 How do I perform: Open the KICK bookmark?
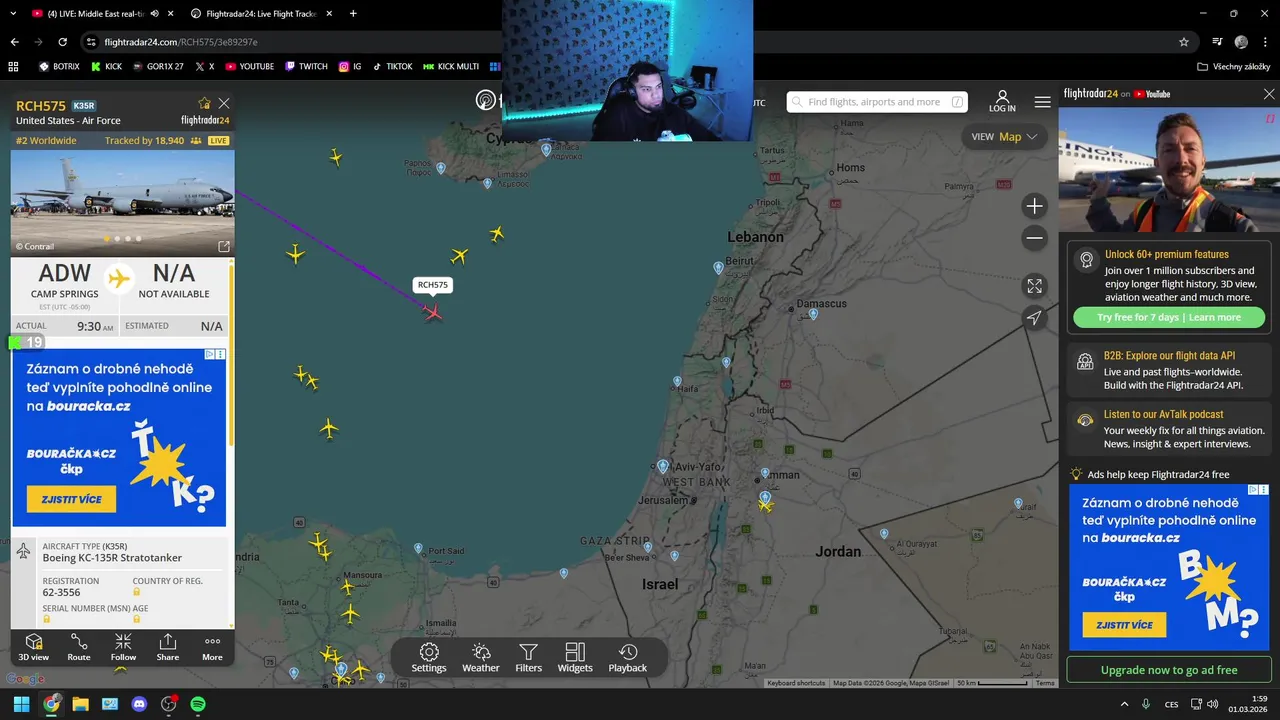[x=106, y=67]
